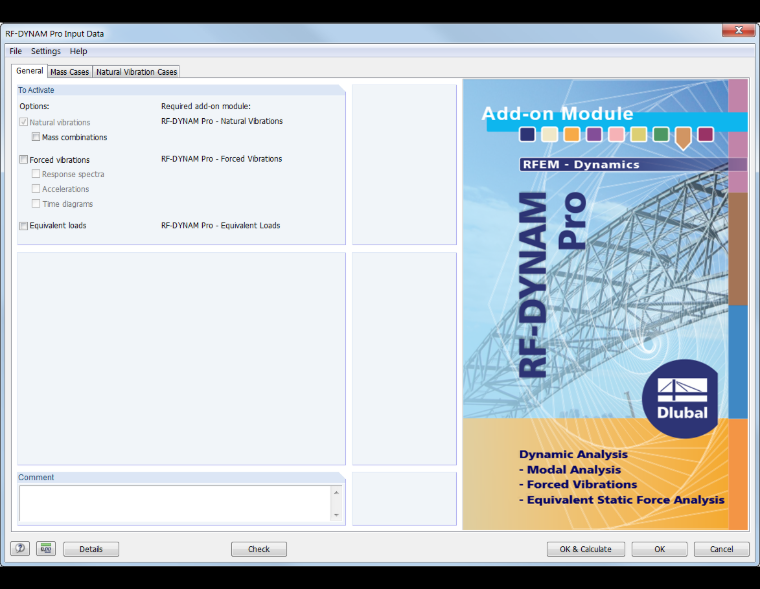Click the Details button
The image size is (760, 589).
(91, 549)
